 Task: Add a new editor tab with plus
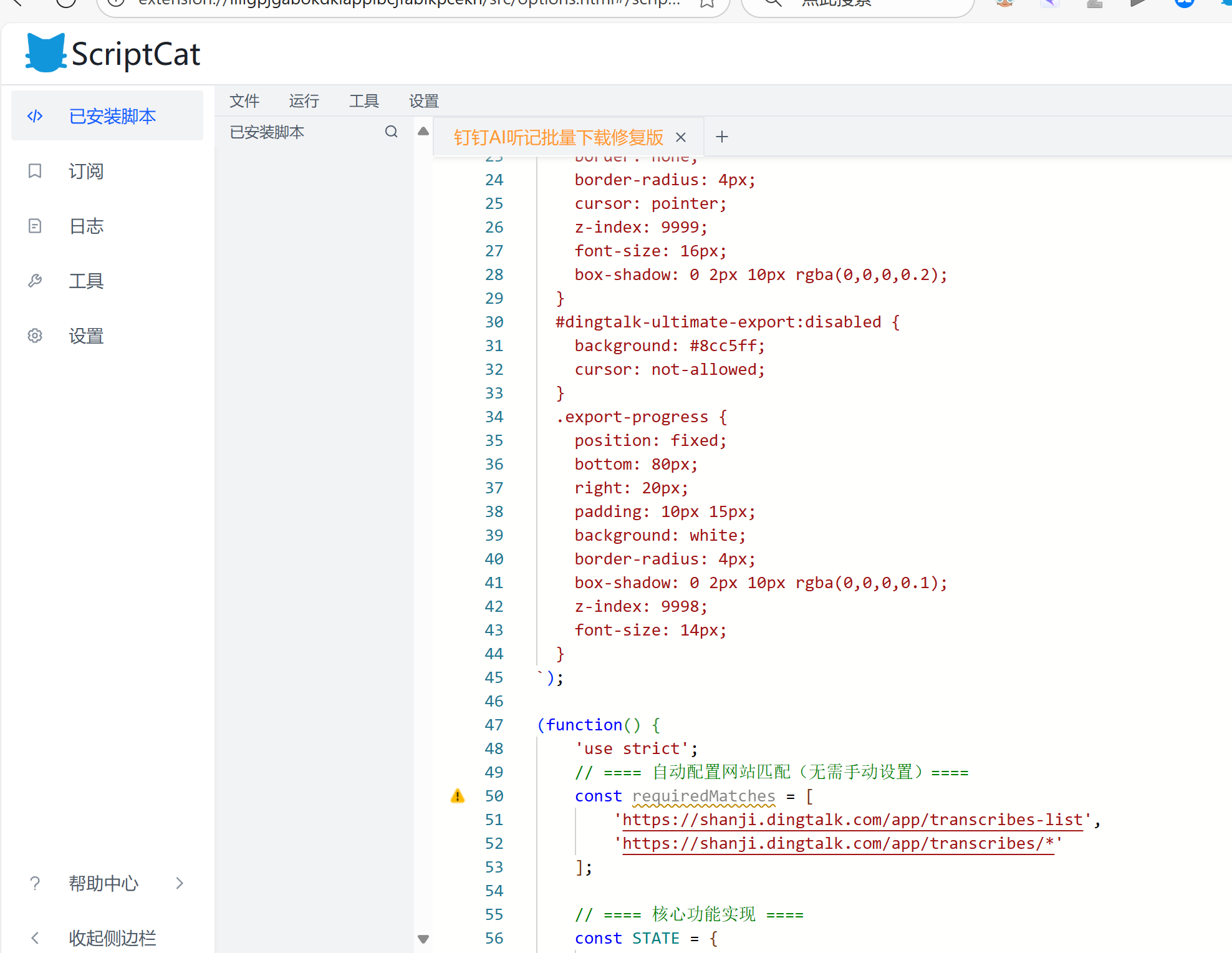coord(721,137)
